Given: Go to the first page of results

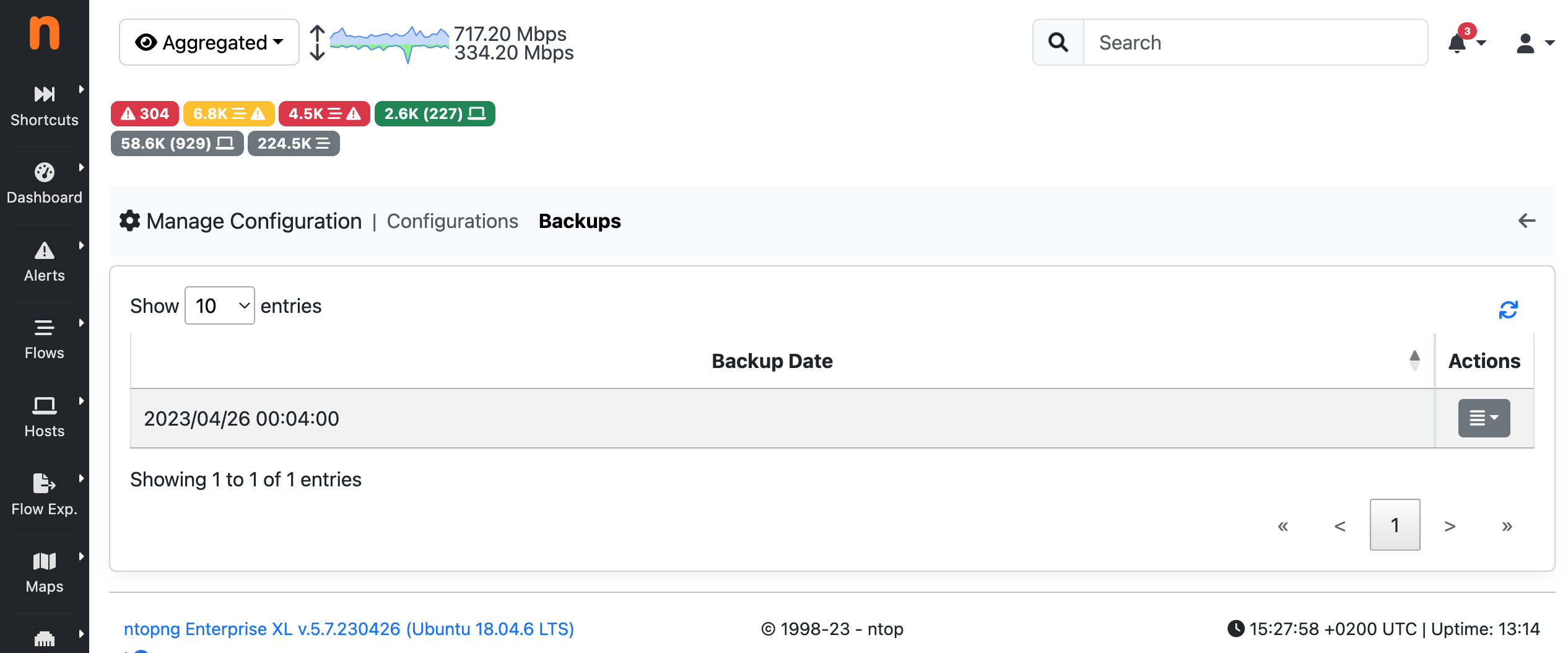Looking at the screenshot, I should point(1283,525).
